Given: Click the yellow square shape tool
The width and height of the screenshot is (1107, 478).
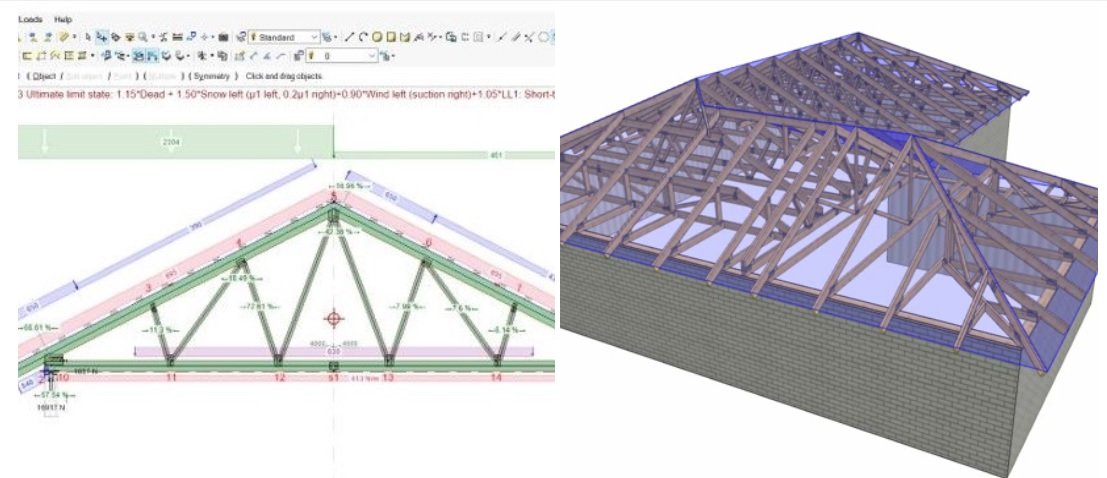Looking at the screenshot, I should click(391, 37).
